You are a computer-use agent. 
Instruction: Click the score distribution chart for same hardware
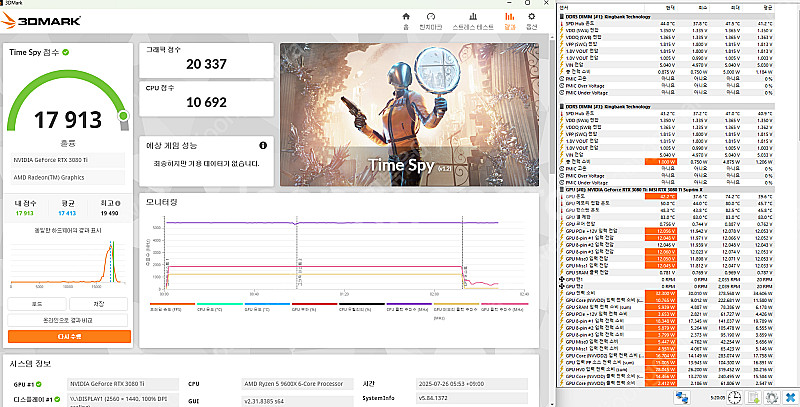tap(67, 263)
